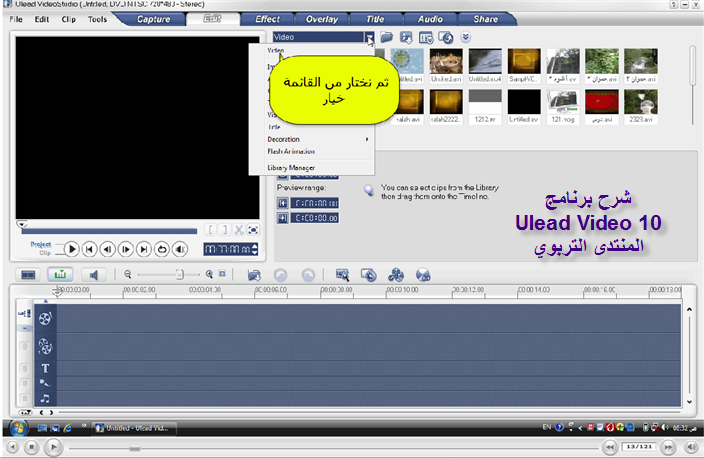This screenshot has width=704, height=458.
Task: Jump to the End of the clip
Action: pyautogui.click(x=144, y=249)
